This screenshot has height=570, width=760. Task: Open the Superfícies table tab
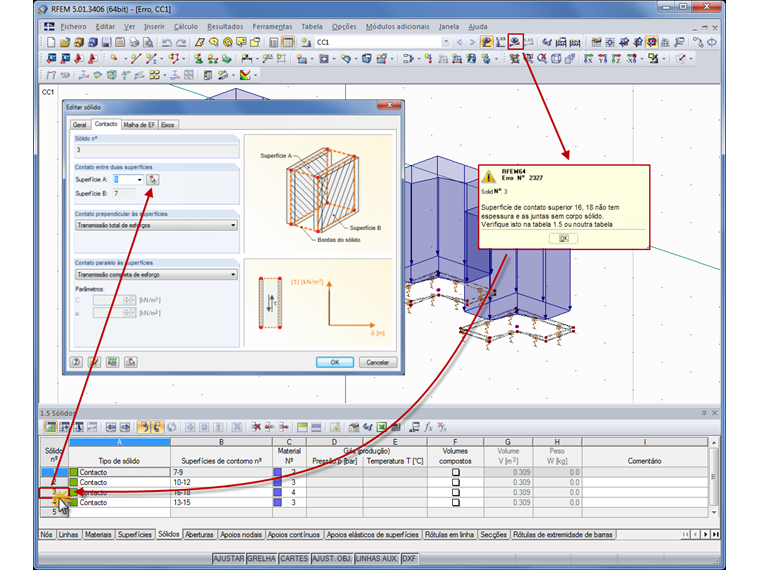coord(135,535)
